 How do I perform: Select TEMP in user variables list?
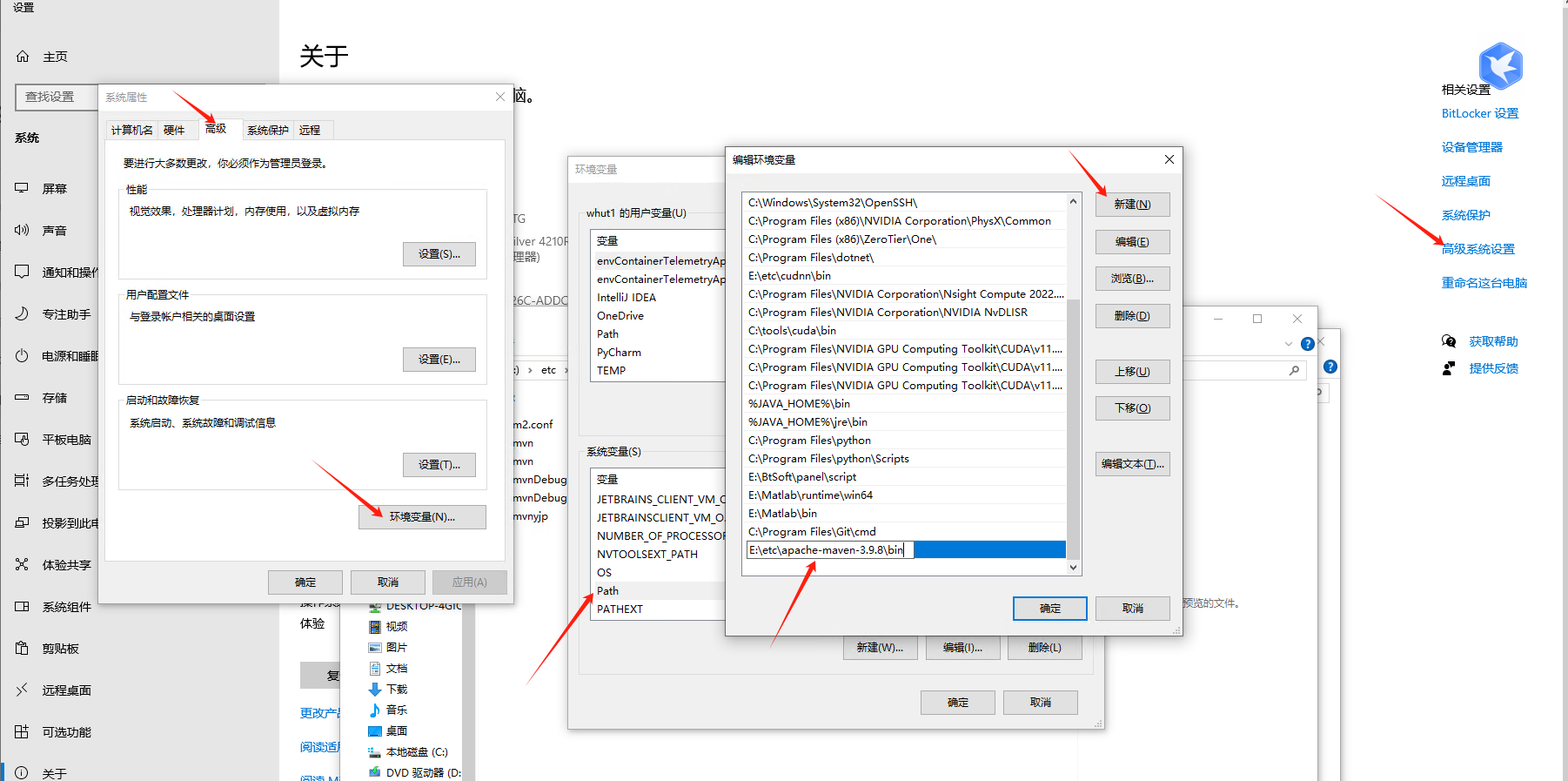point(659,371)
